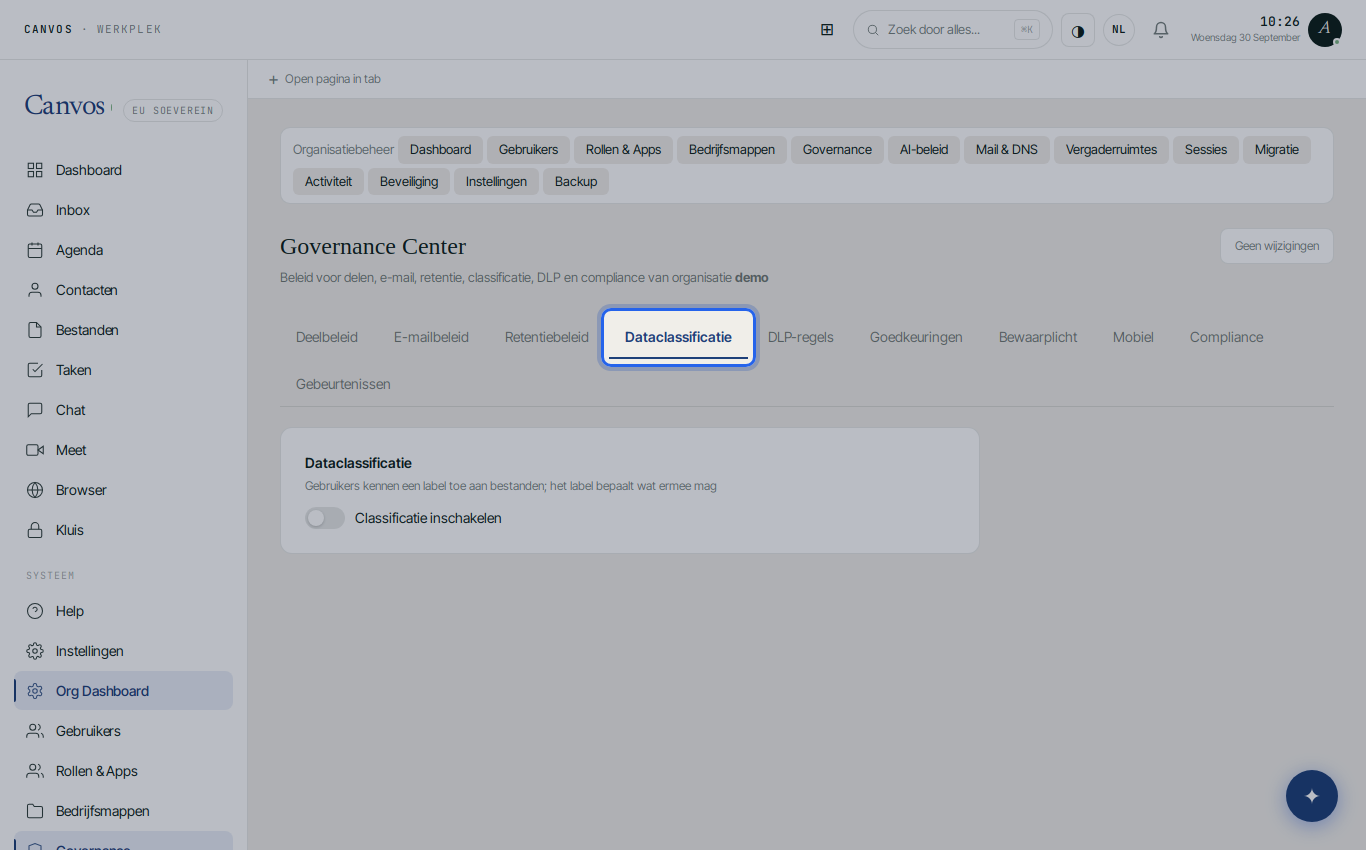Select the DLP-regels tab
This screenshot has height=850, width=1366.
point(801,337)
